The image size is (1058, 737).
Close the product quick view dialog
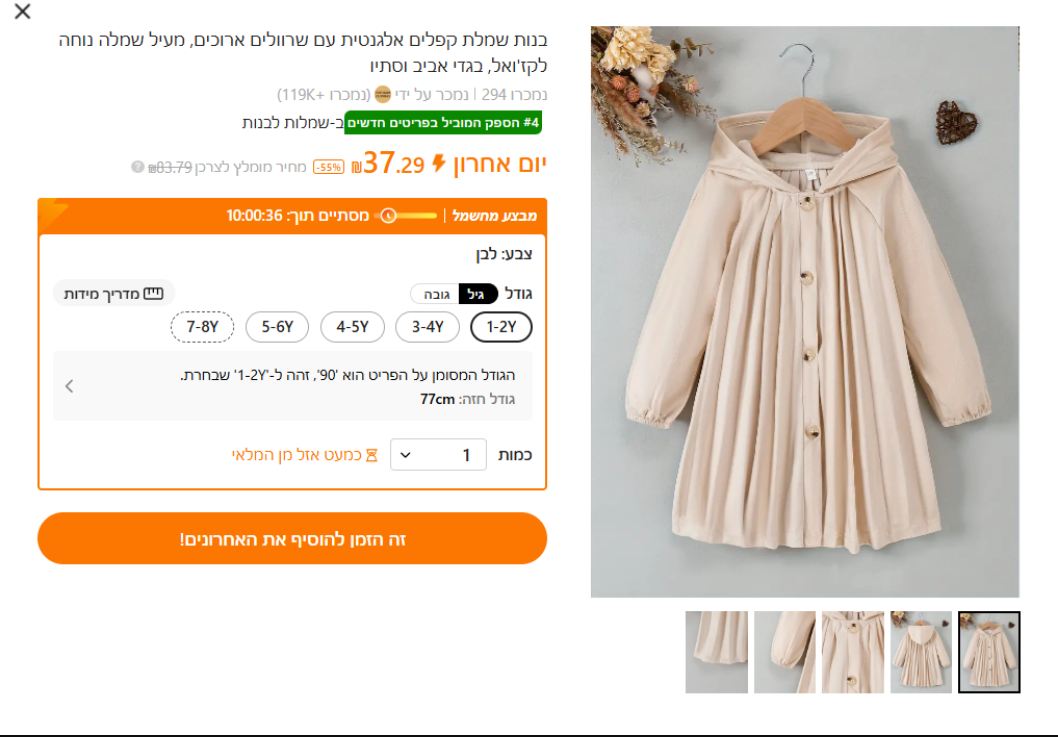click(22, 12)
